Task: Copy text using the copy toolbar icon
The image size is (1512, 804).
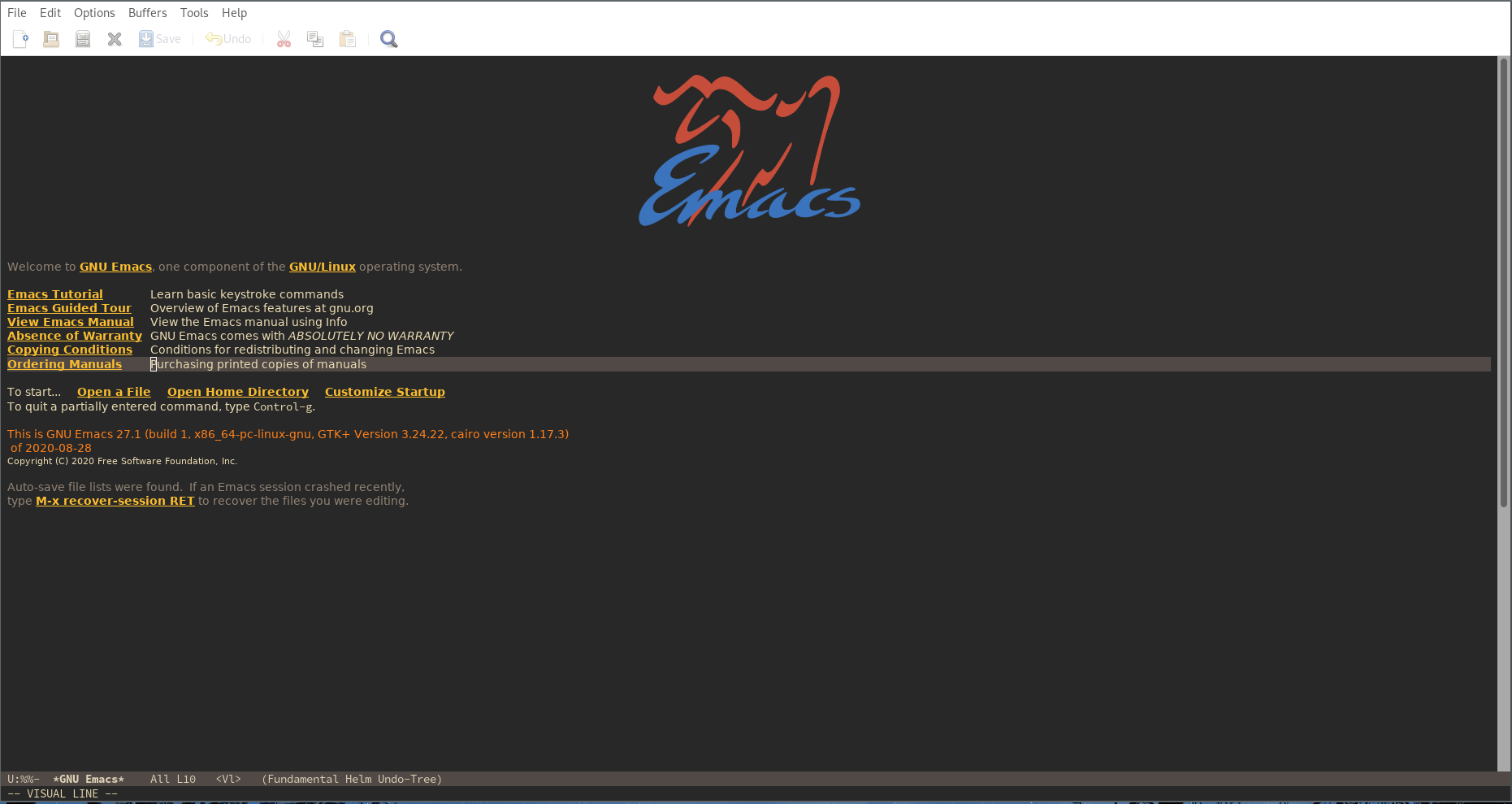Action: [x=315, y=38]
